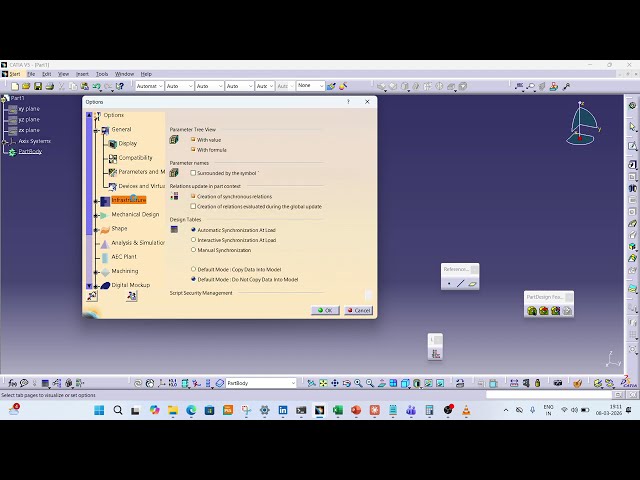Click the OK button in Options dialog

[x=325, y=310]
